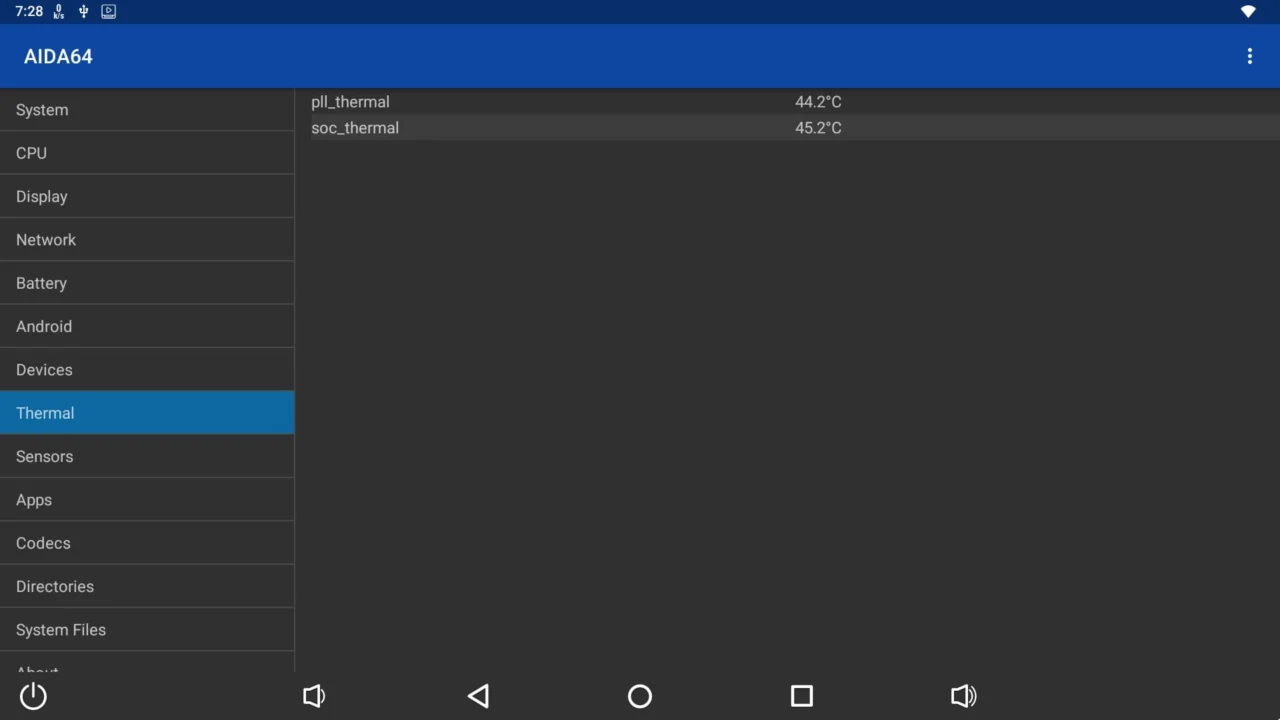Tap the home circle navigation icon
The height and width of the screenshot is (720, 1280).
[x=640, y=695]
